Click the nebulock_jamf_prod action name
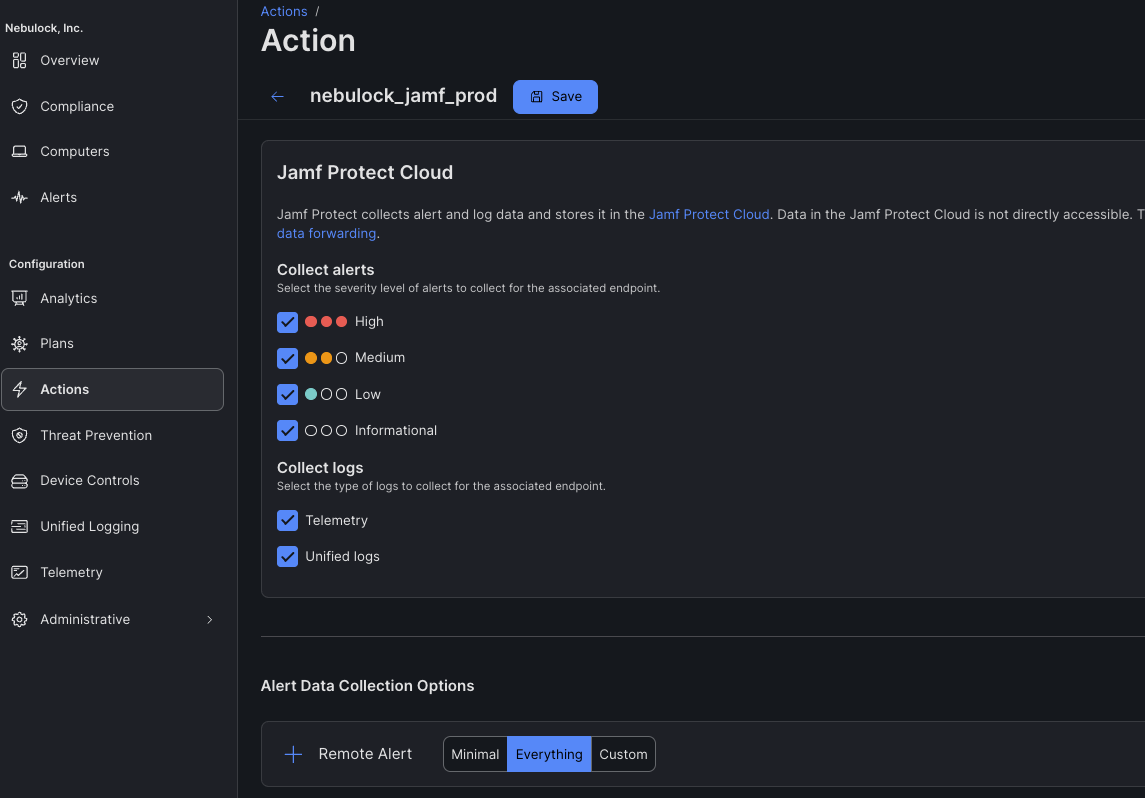Viewport: 1145px width, 798px height. pos(403,96)
